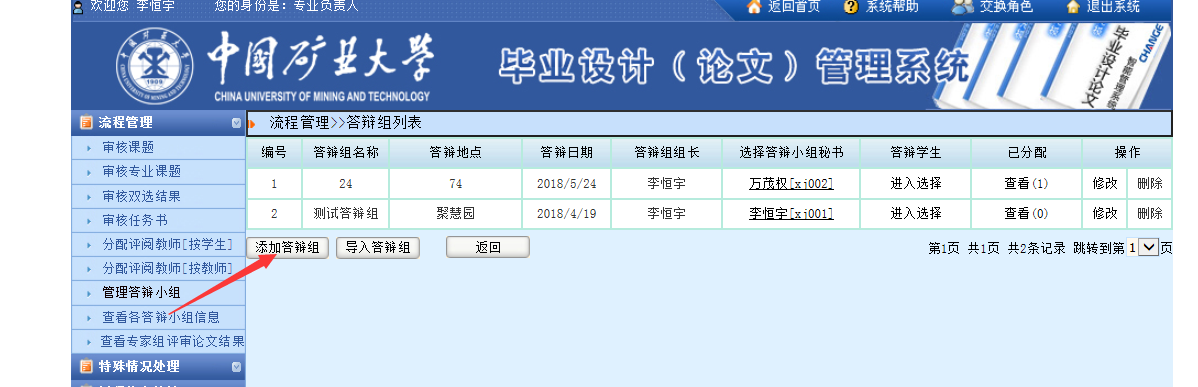Click 查看(1) in group 24 row

(1026, 183)
